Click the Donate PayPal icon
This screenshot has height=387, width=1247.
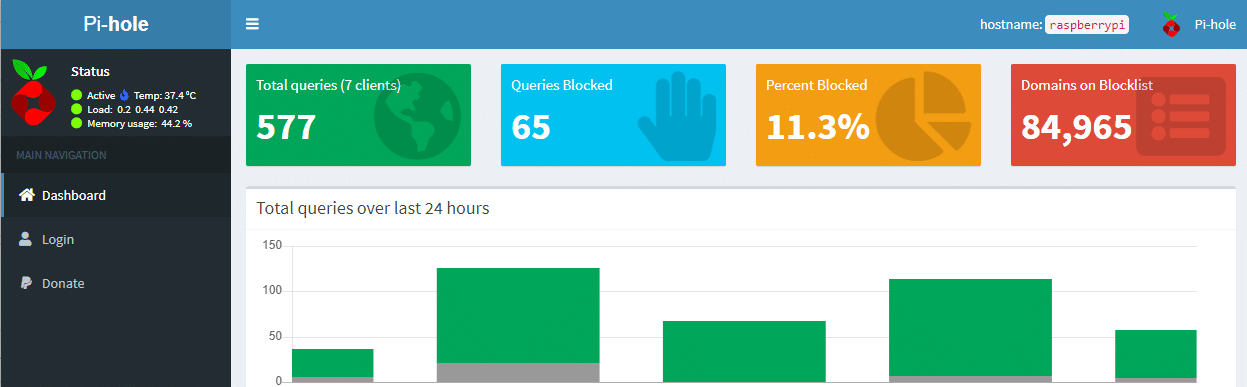tap(26, 283)
